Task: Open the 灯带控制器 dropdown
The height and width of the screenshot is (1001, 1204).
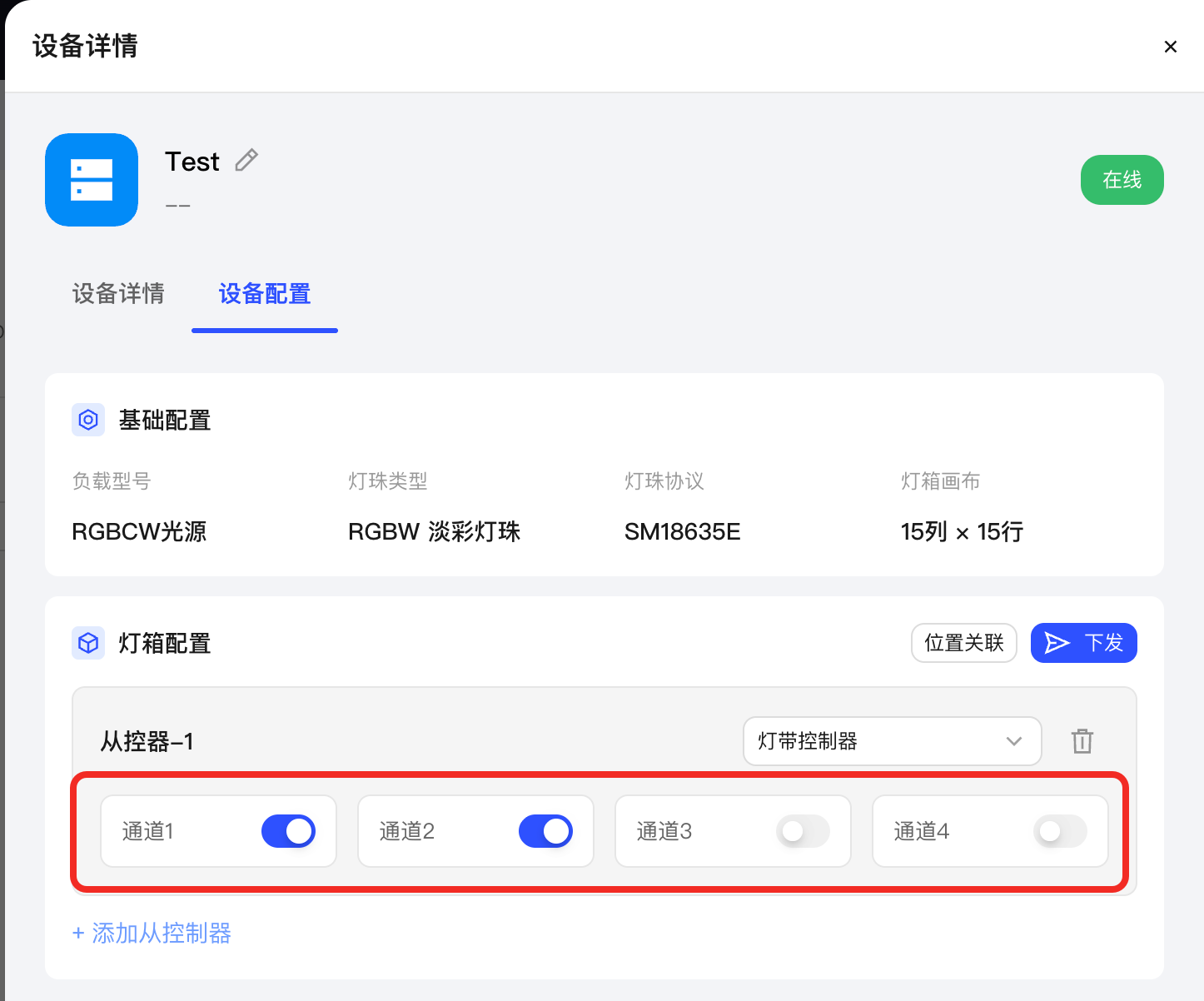Action: 892,741
